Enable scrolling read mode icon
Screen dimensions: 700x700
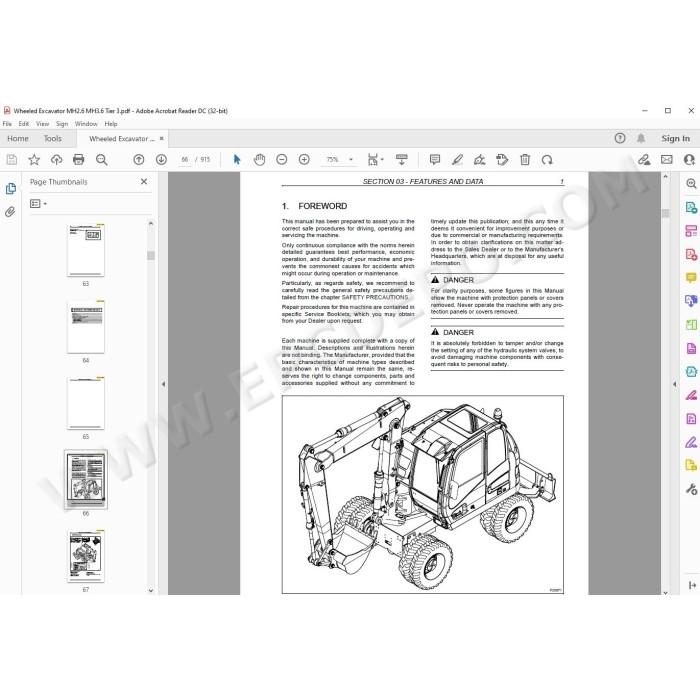[401, 159]
